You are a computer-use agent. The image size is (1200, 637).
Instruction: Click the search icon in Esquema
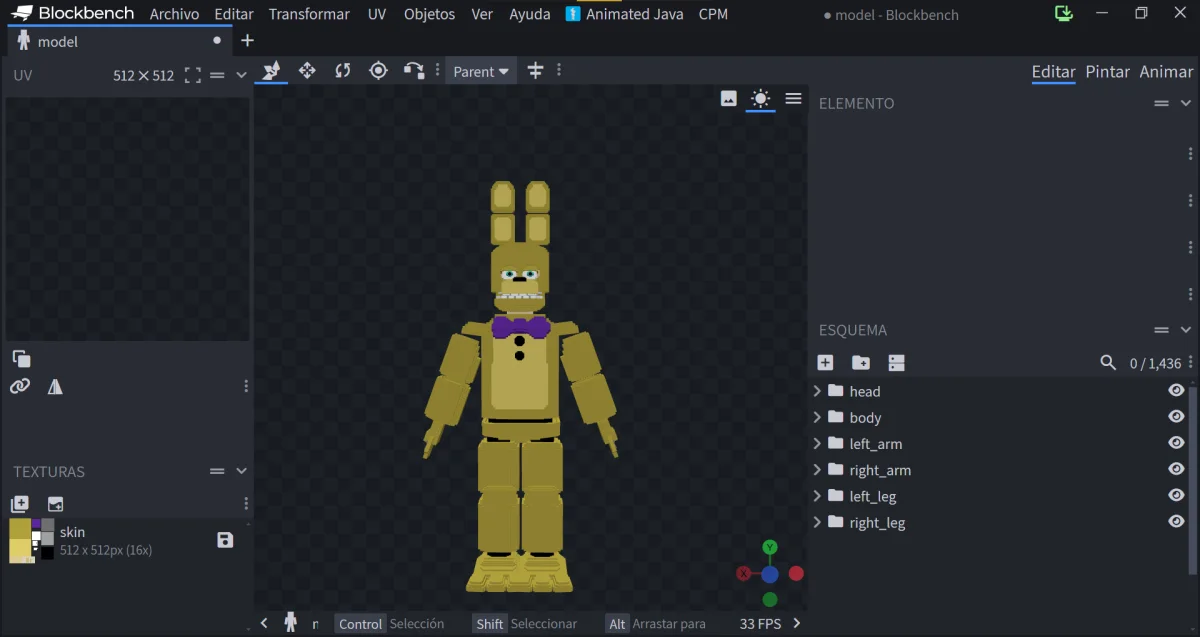(1108, 363)
